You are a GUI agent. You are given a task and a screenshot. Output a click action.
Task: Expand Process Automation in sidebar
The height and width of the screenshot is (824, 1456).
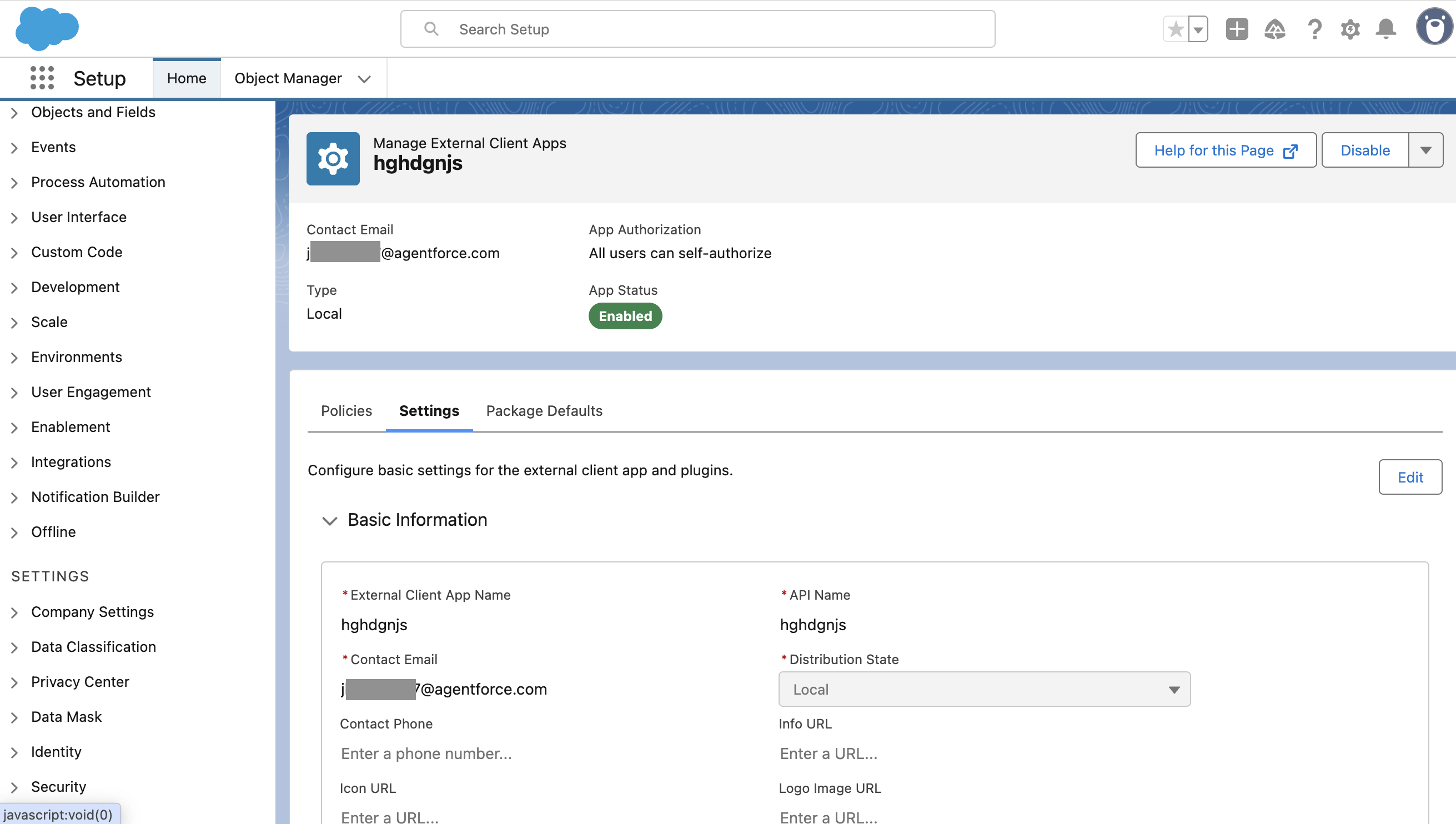(x=14, y=183)
